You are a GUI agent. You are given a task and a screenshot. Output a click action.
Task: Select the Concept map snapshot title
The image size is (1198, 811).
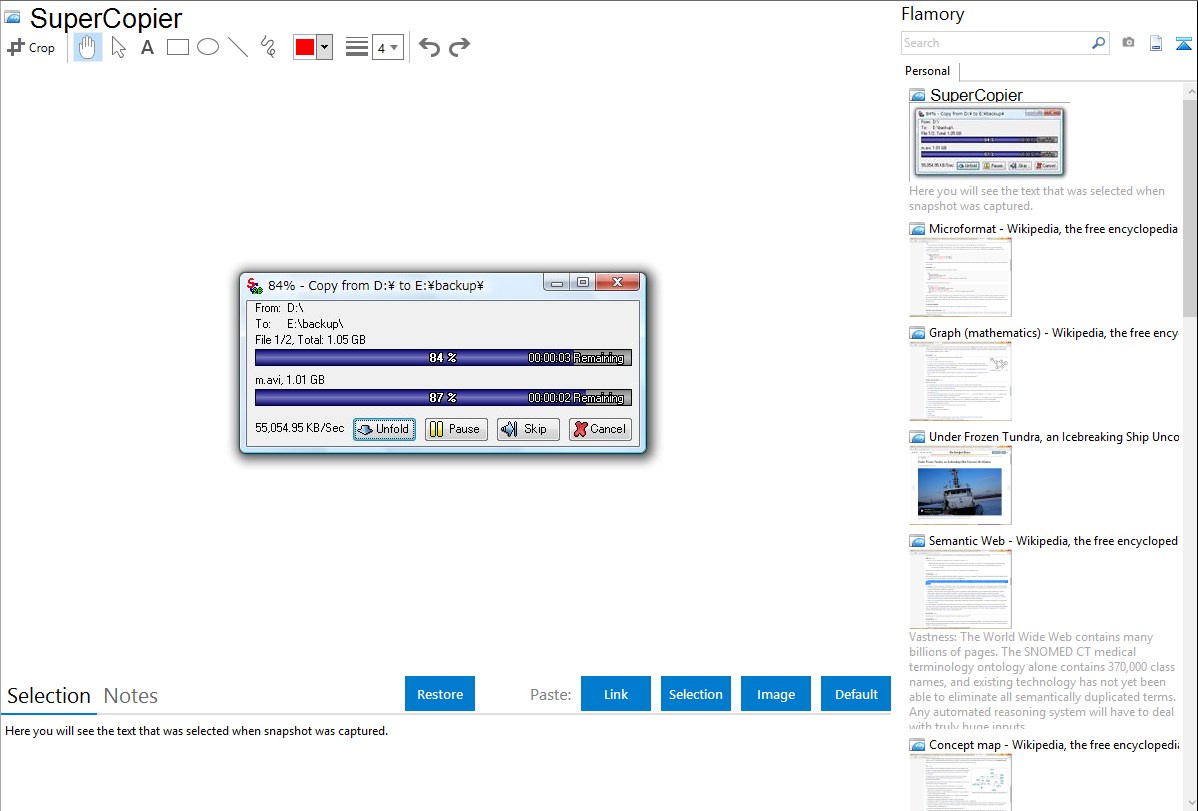(x=1054, y=744)
